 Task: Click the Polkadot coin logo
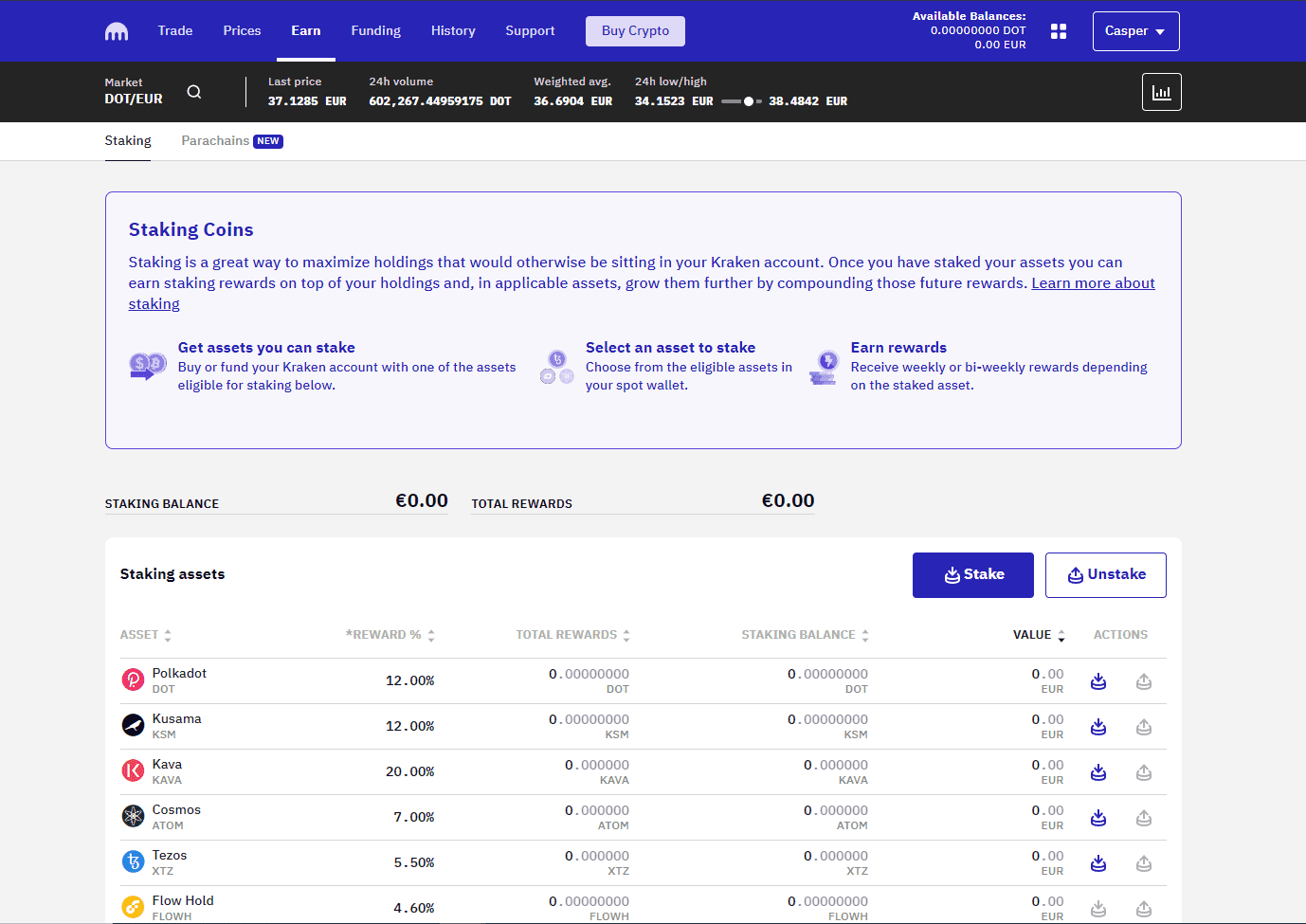pos(134,679)
